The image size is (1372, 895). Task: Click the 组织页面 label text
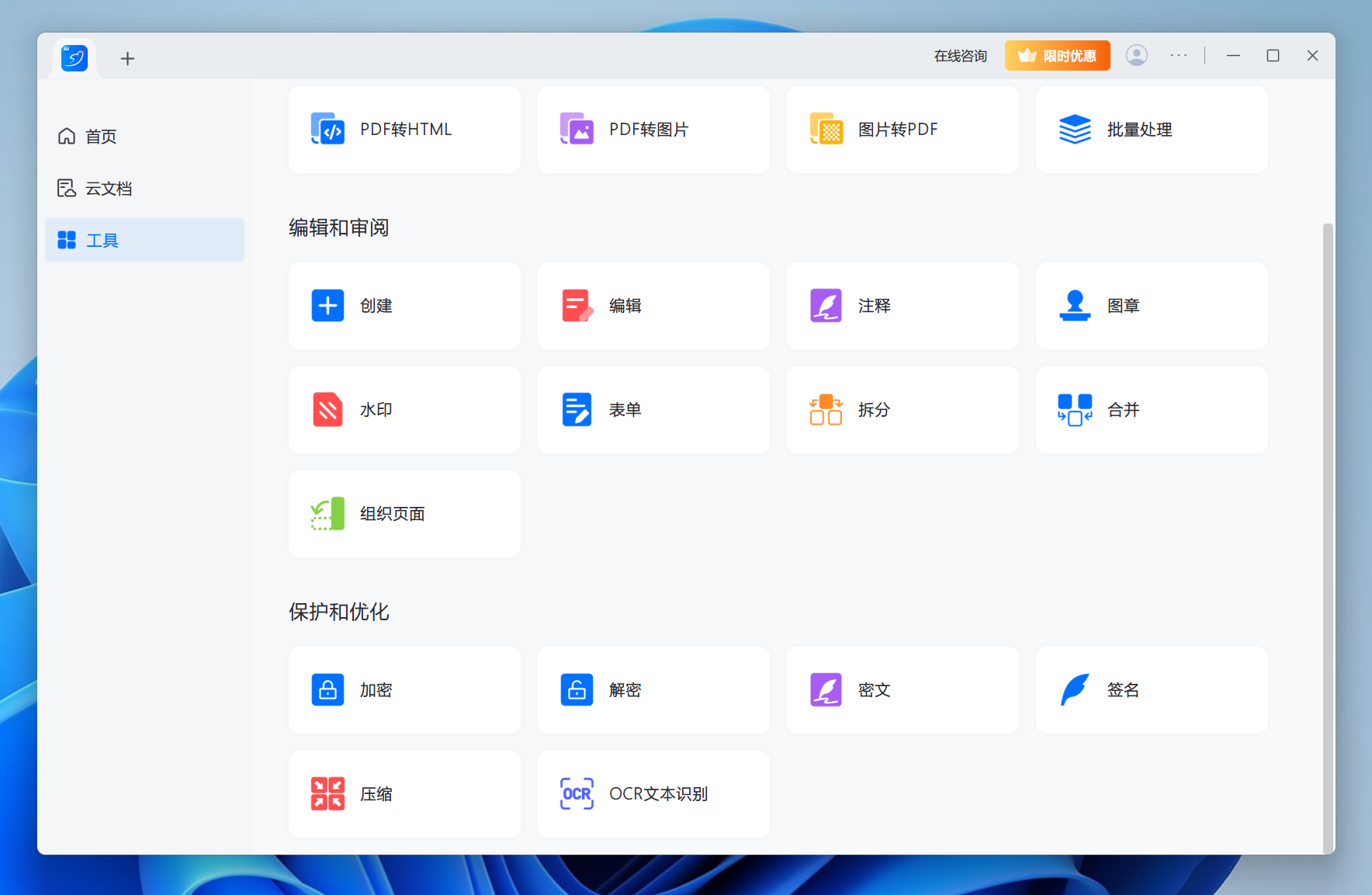393,514
